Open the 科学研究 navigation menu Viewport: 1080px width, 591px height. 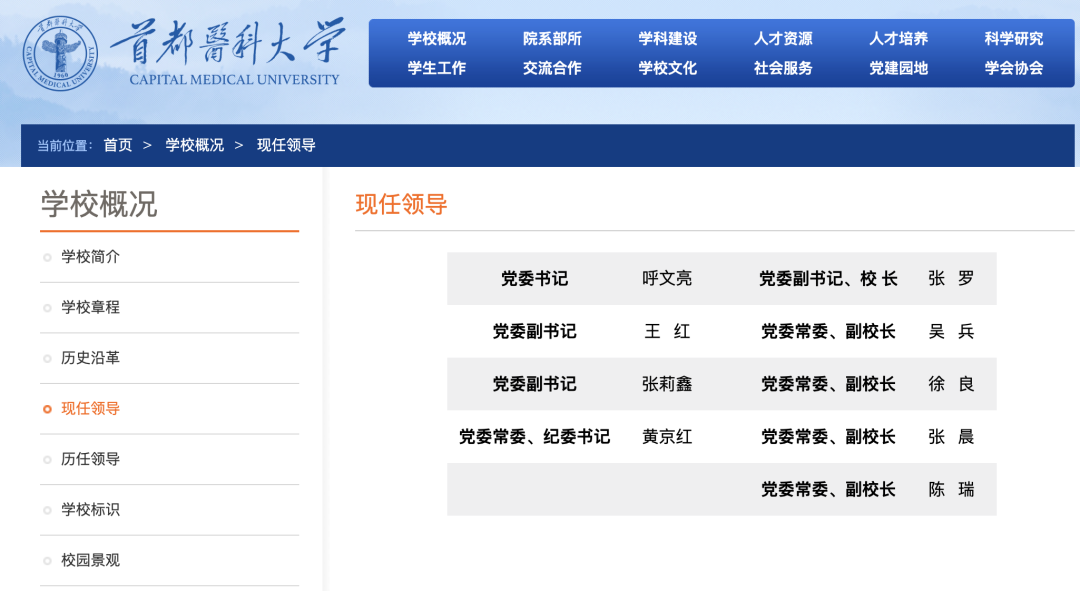click(1014, 39)
